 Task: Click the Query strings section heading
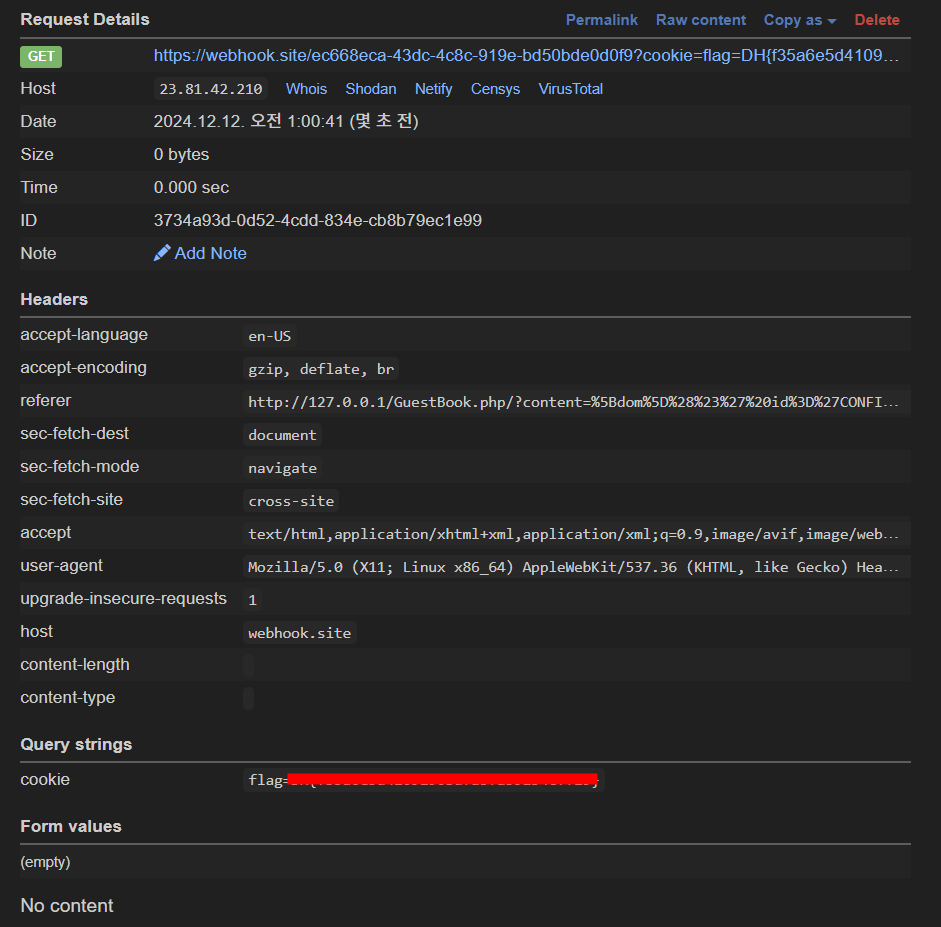tap(76, 745)
